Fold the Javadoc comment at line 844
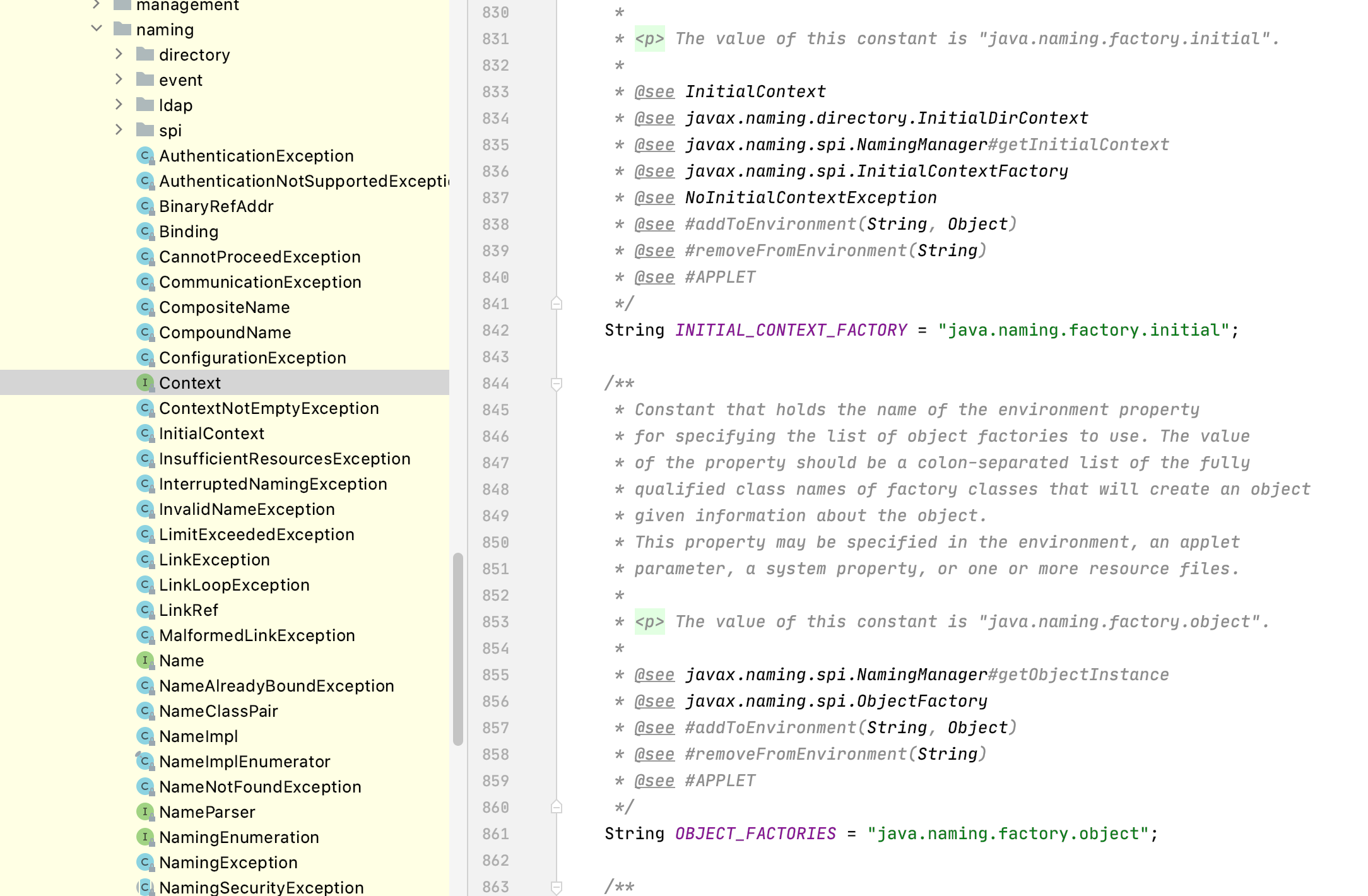1368x896 pixels. (x=557, y=384)
